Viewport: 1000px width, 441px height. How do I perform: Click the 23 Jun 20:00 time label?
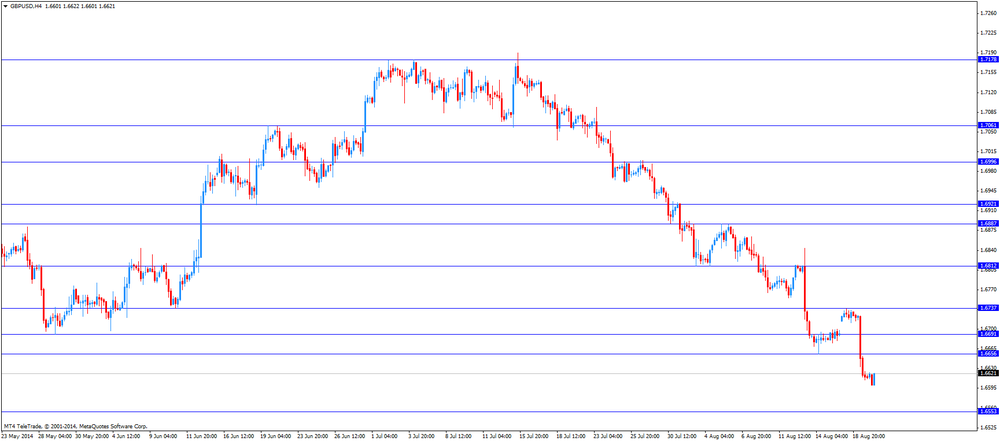click(x=314, y=437)
